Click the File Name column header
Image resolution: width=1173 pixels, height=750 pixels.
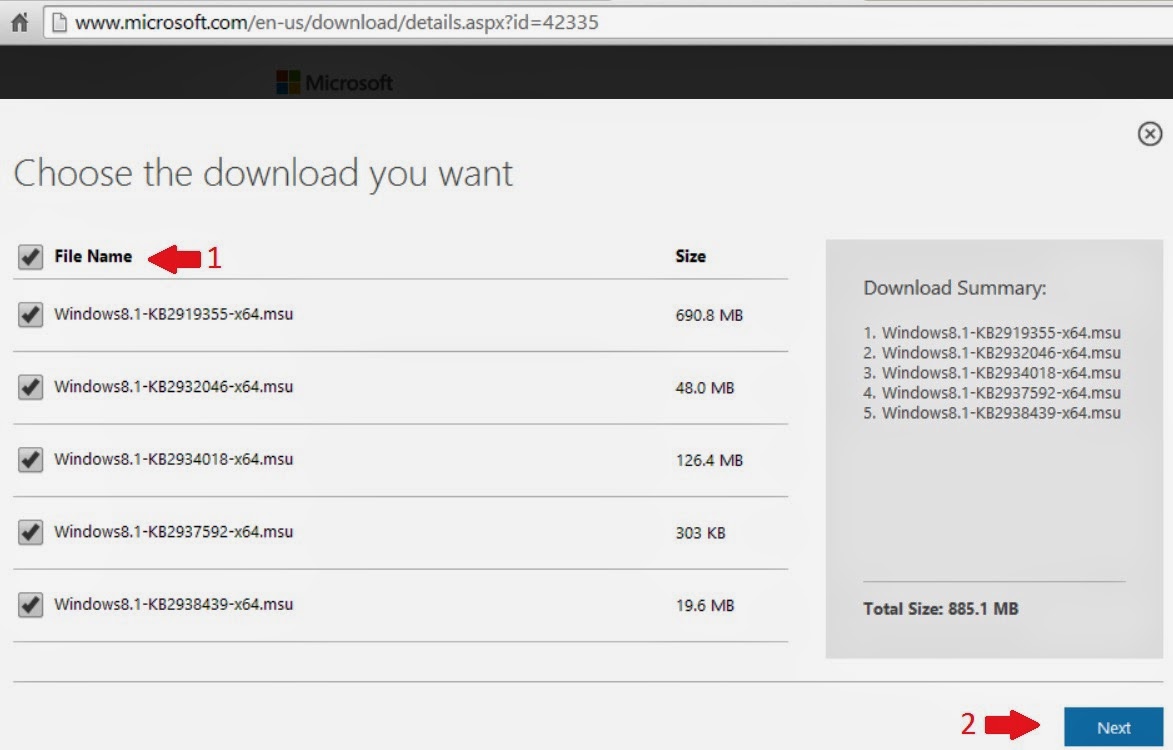point(93,256)
